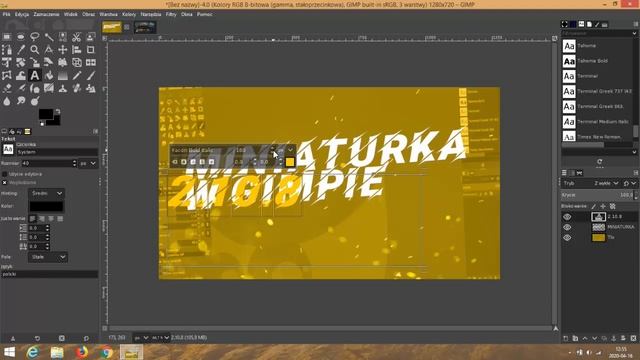Viewport: 640px width, 360px height.
Task: Select the Cage Transform tool
Action: (x=7, y=75)
